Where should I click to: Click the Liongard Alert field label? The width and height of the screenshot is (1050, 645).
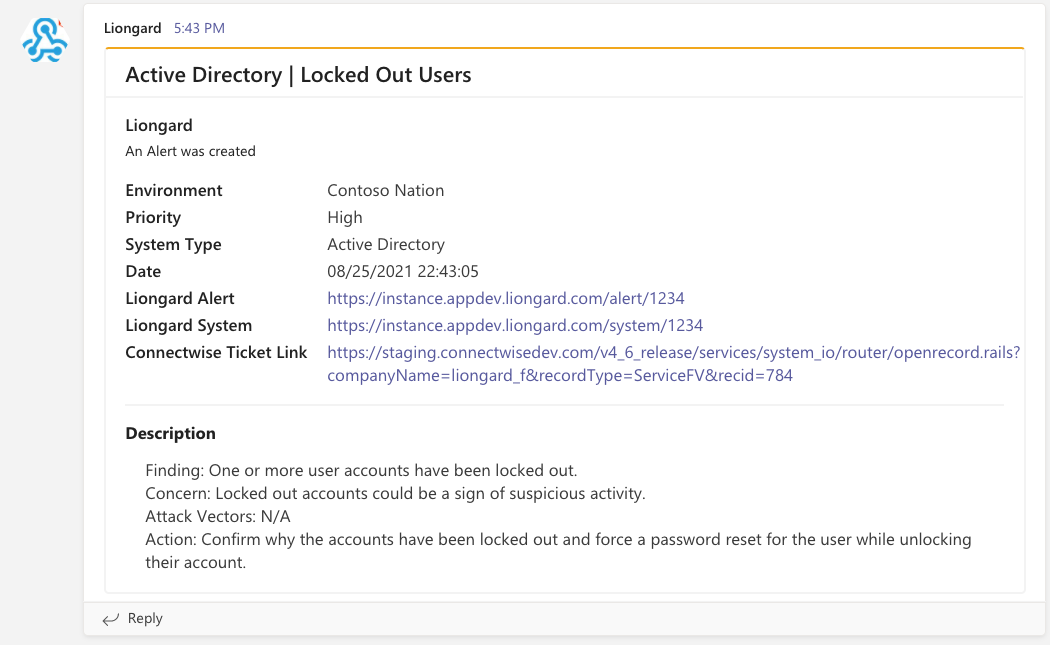coord(179,298)
